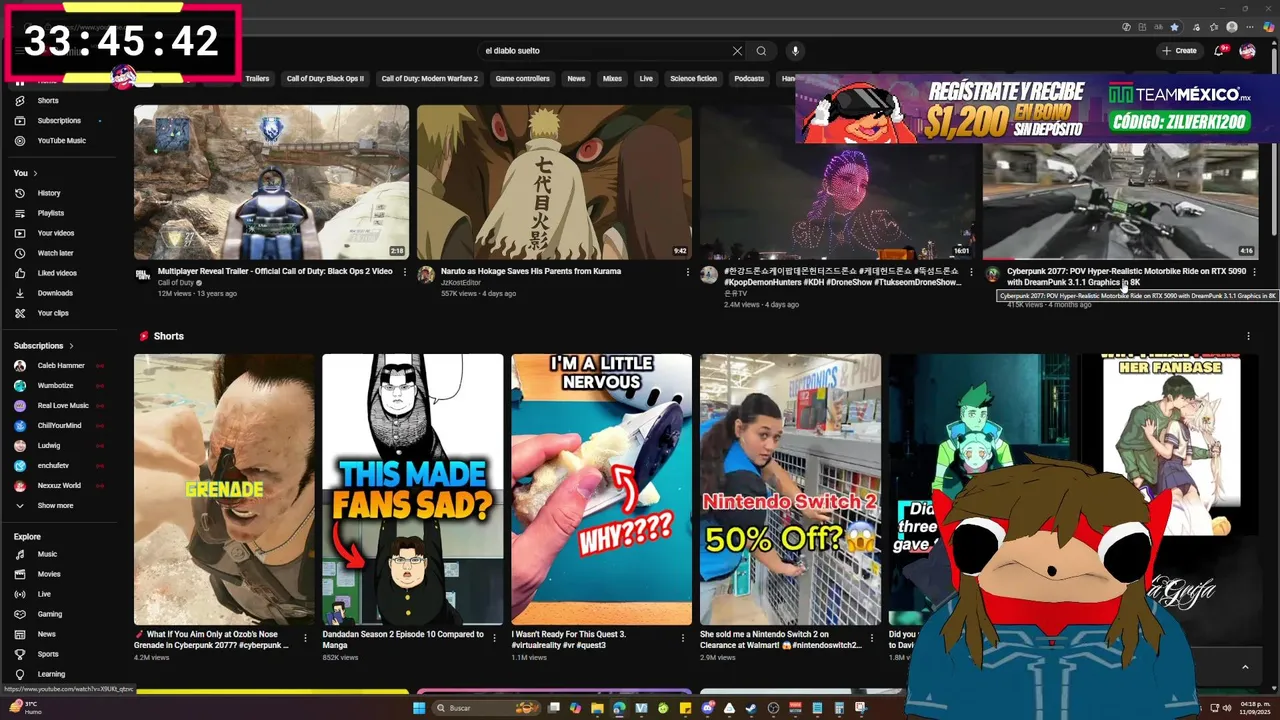Open YouTube Music from the sidebar
The image size is (1280, 720).
[60, 141]
